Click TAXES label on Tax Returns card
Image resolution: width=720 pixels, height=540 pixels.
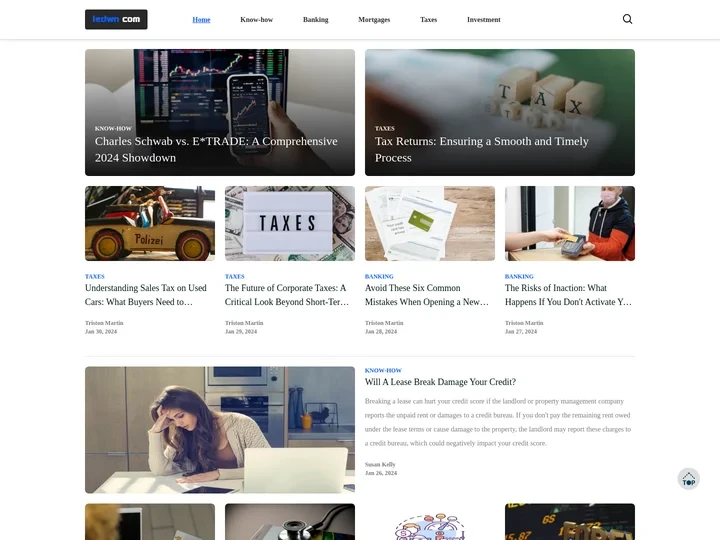click(385, 129)
